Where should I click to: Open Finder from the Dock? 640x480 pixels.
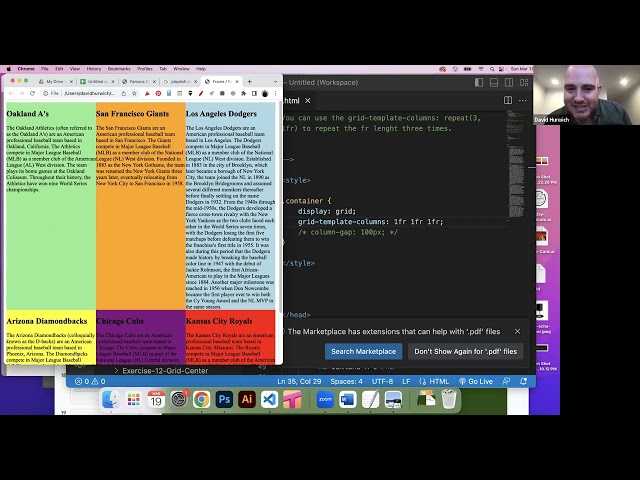[x=111, y=400]
